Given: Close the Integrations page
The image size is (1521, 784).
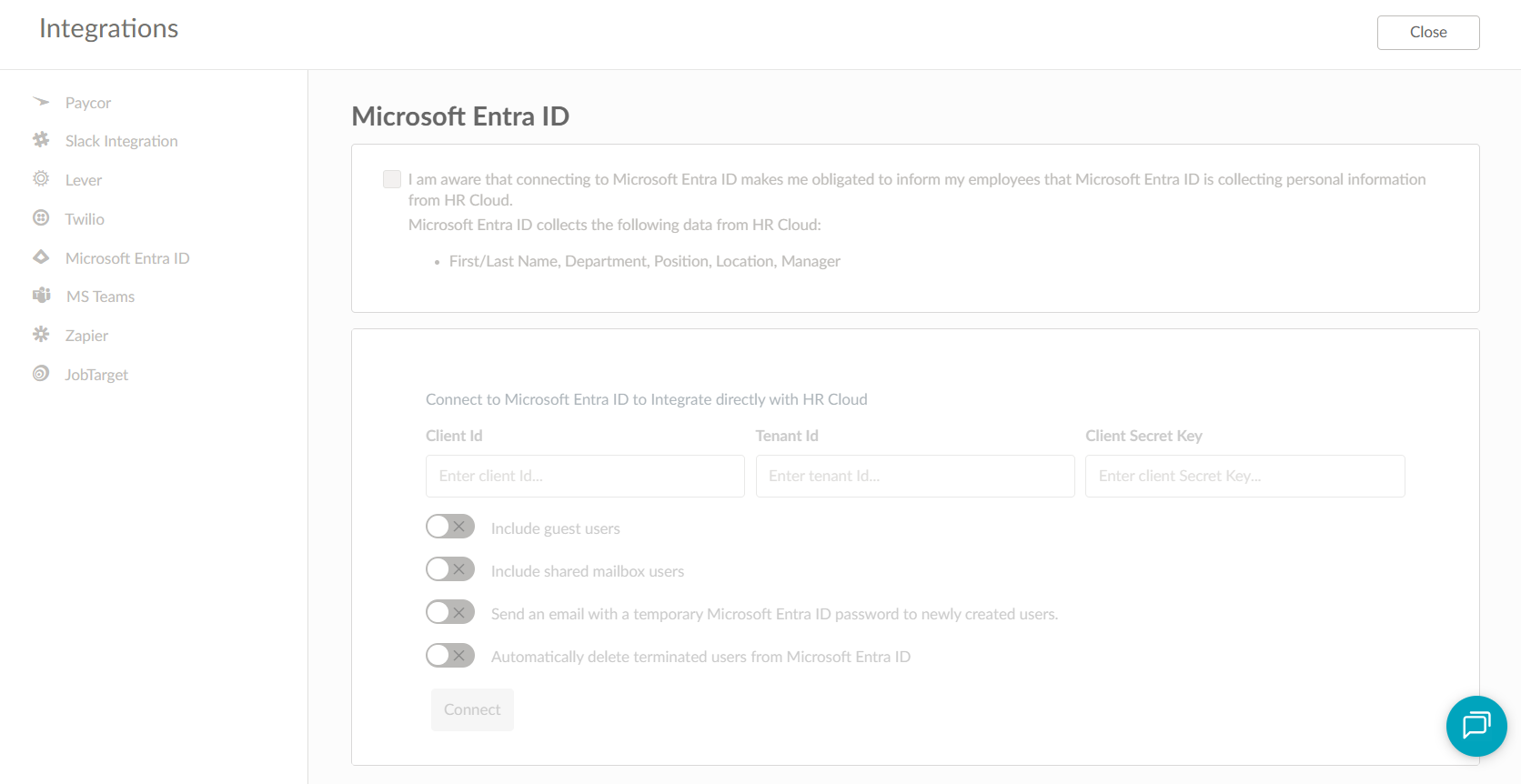Looking at the screenshot, I should (x=1428, y=32).
